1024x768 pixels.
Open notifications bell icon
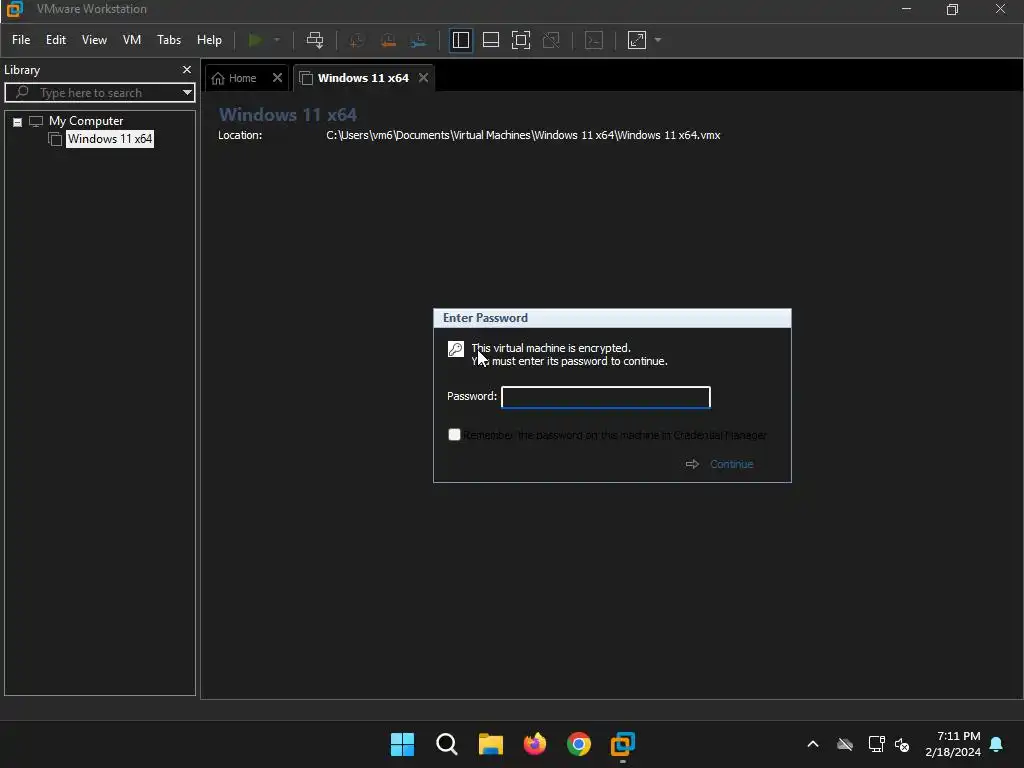pos(997,744)
